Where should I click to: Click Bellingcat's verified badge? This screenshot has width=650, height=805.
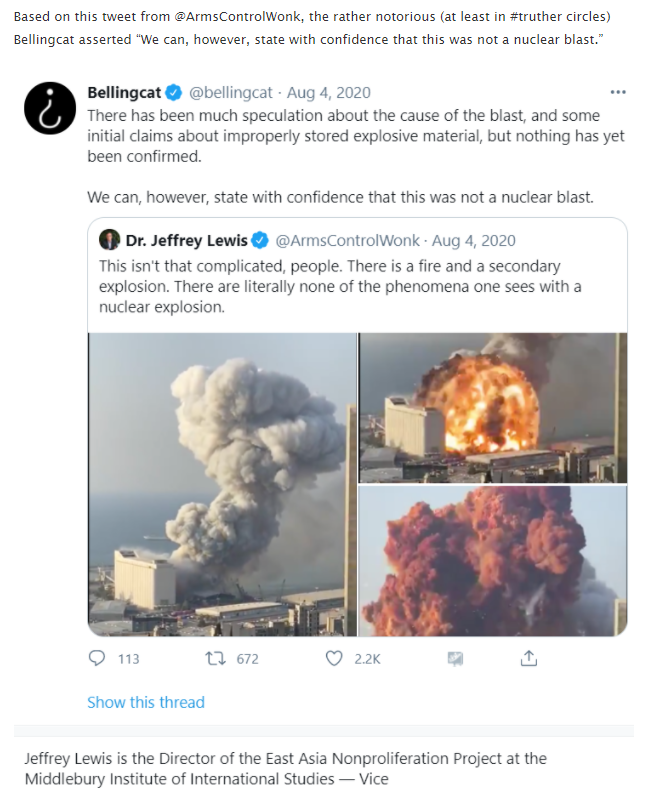[175, 92]
